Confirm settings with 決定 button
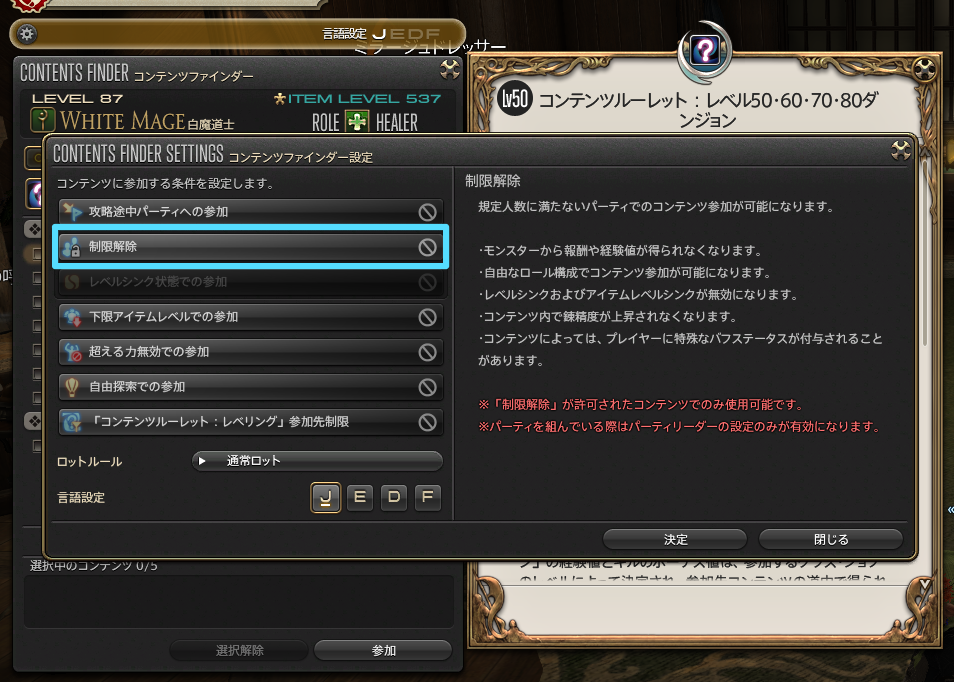This screenshot has height=682, width=954. tap(675, 539)
